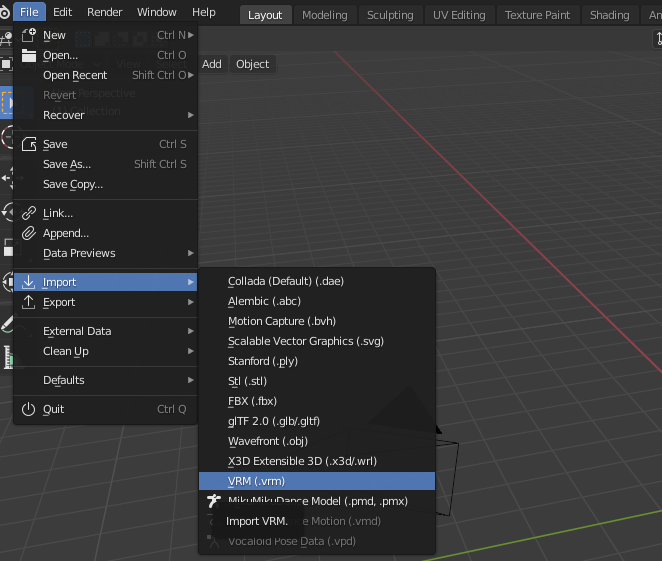Expand the Open Recent submenu
The image size is (662, 561).
(x=106, y=75)
